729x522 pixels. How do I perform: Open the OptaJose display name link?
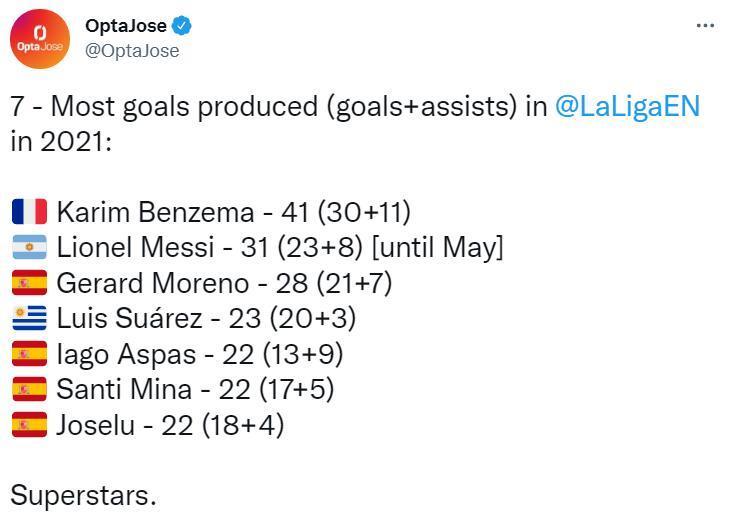pyautogui.click(x=126, y=26)
